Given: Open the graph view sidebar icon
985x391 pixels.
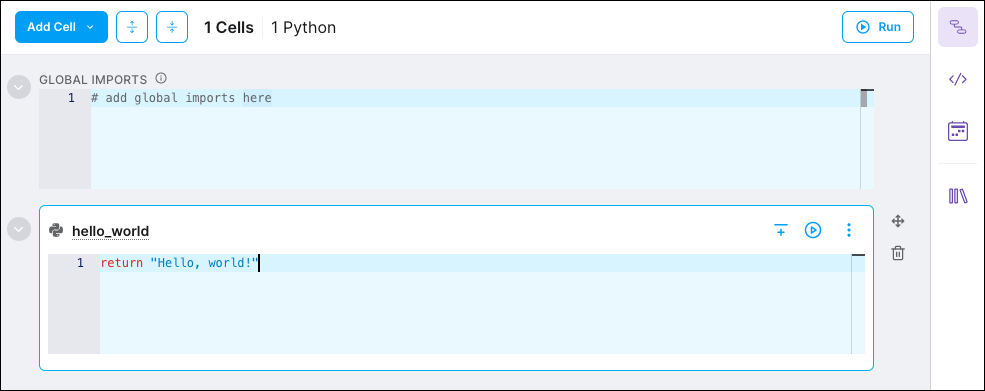Looking at the screenshot, I should tap(957, 27).
